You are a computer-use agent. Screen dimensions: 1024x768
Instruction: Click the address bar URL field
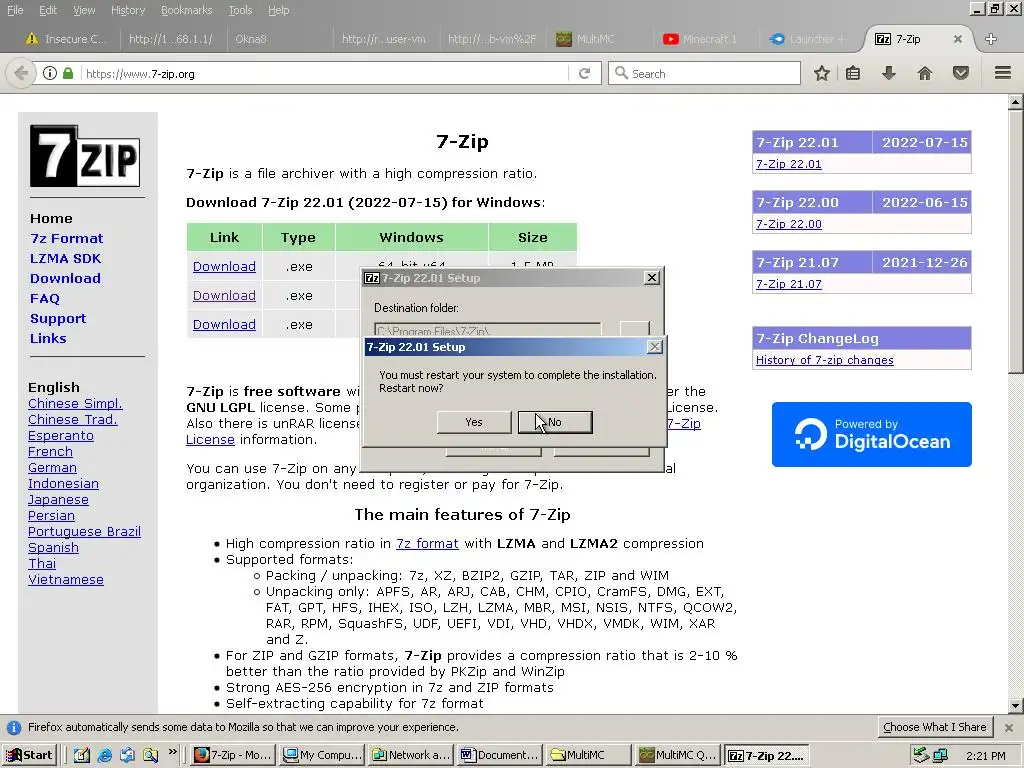point(323,73)
